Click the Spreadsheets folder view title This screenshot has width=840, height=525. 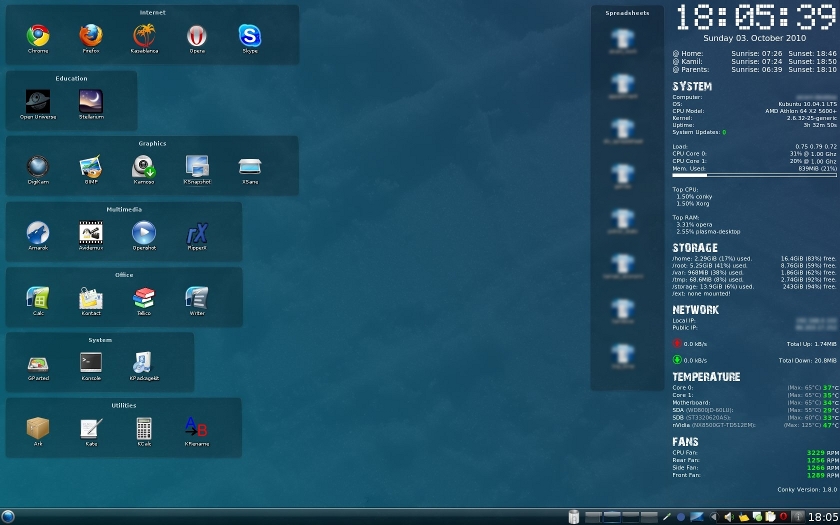[627, 13]
